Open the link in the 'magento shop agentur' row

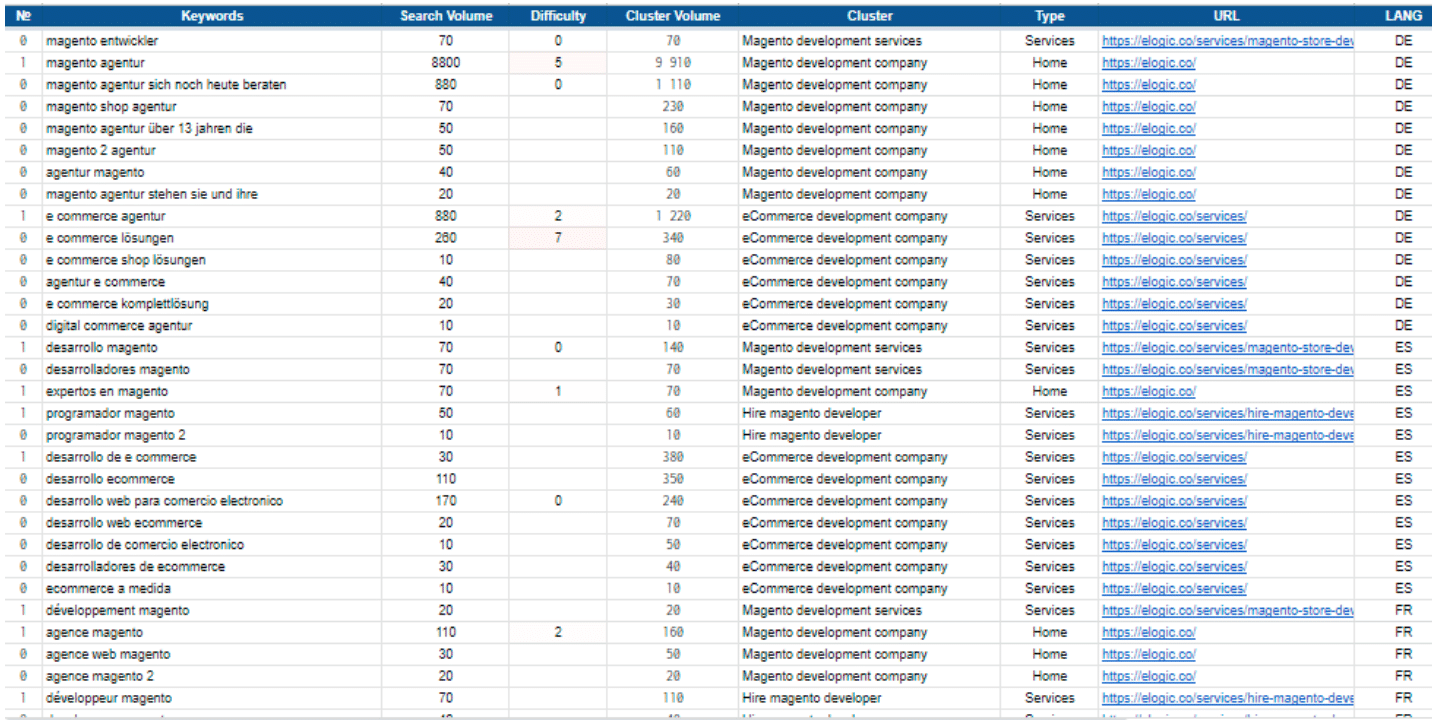1149,106
